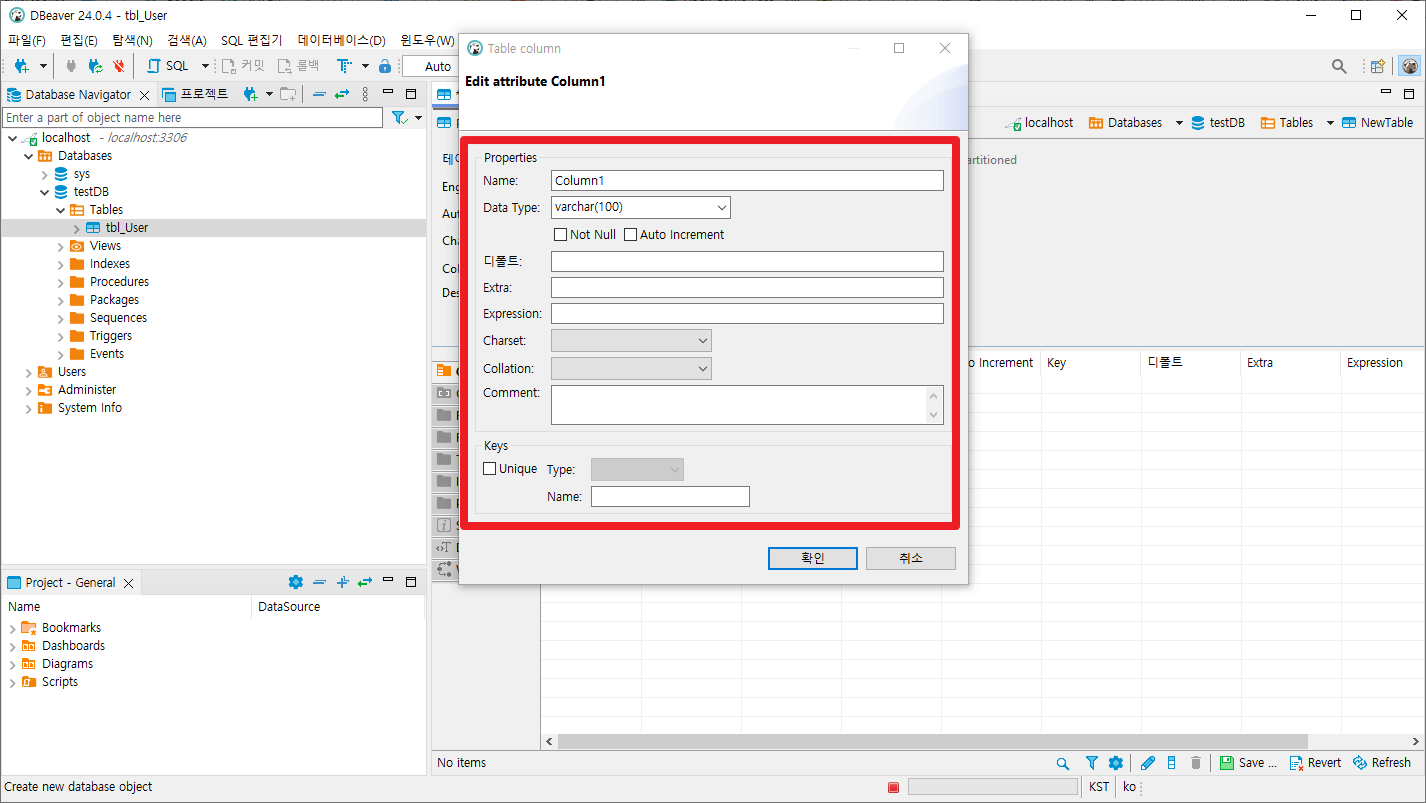Open the Charset dropdown

click(631, 341)
